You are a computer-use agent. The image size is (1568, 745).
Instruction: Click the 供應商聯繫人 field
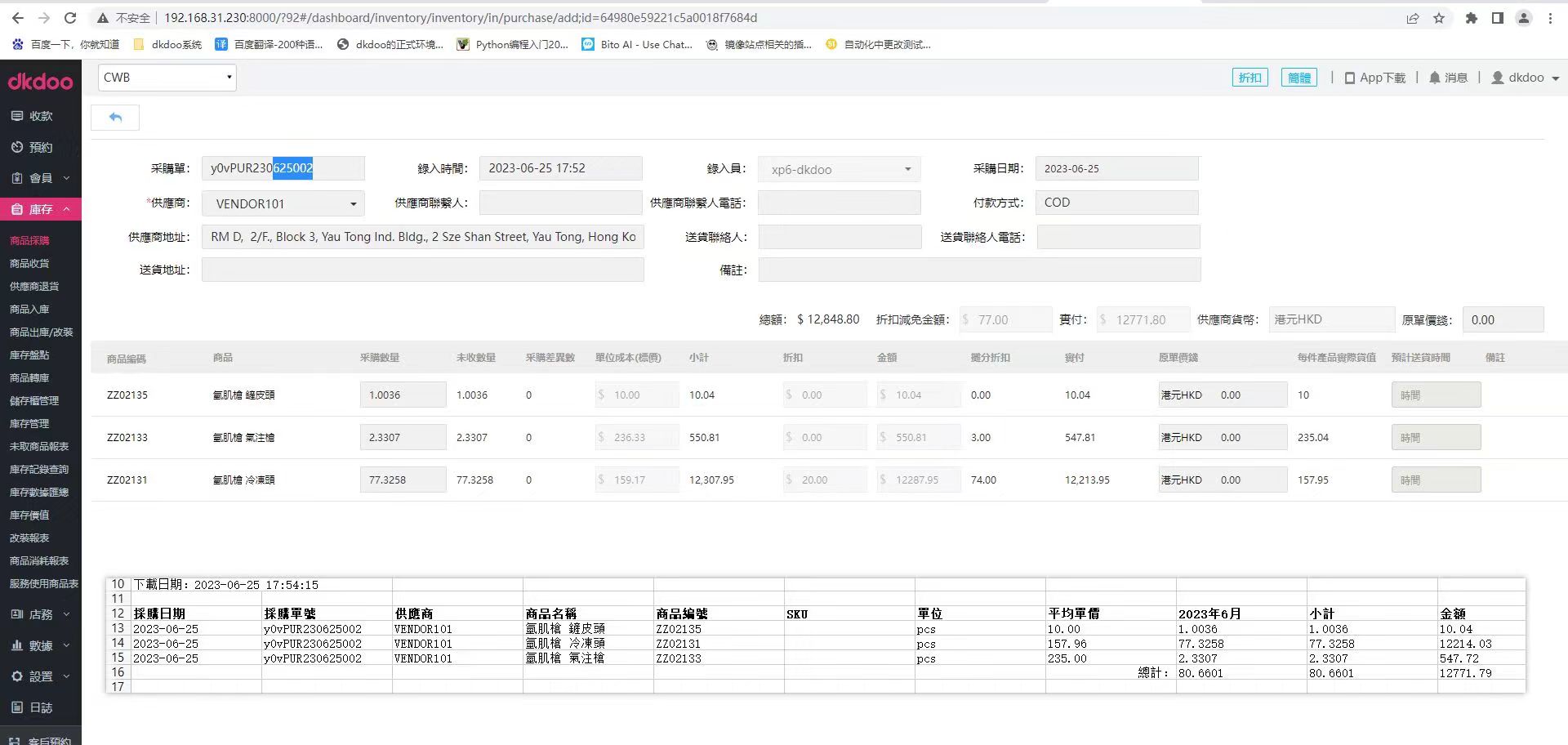560,203
